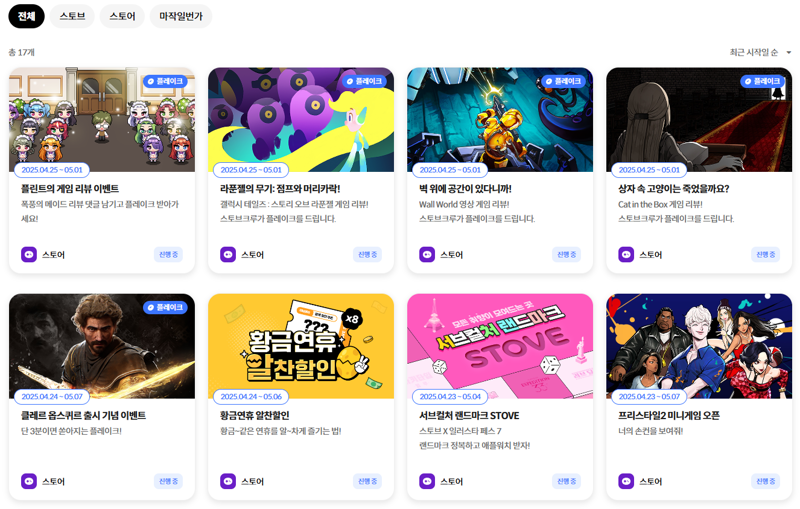Open the 황금연휴 알찬할인 banner image
This screenshot has height=509, width=800.
click(301, 346)
